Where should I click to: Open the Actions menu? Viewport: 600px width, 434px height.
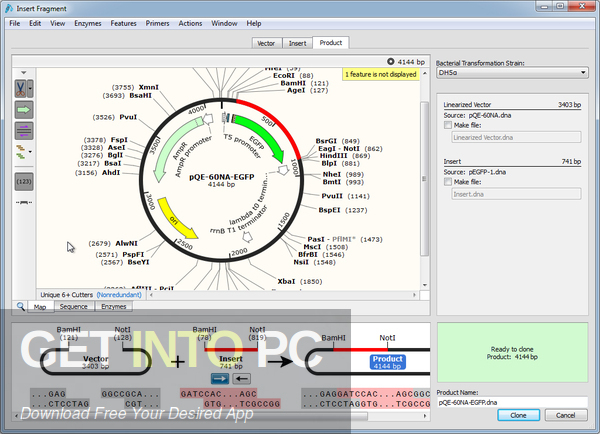pyautogui.click(x=190, y=23)
